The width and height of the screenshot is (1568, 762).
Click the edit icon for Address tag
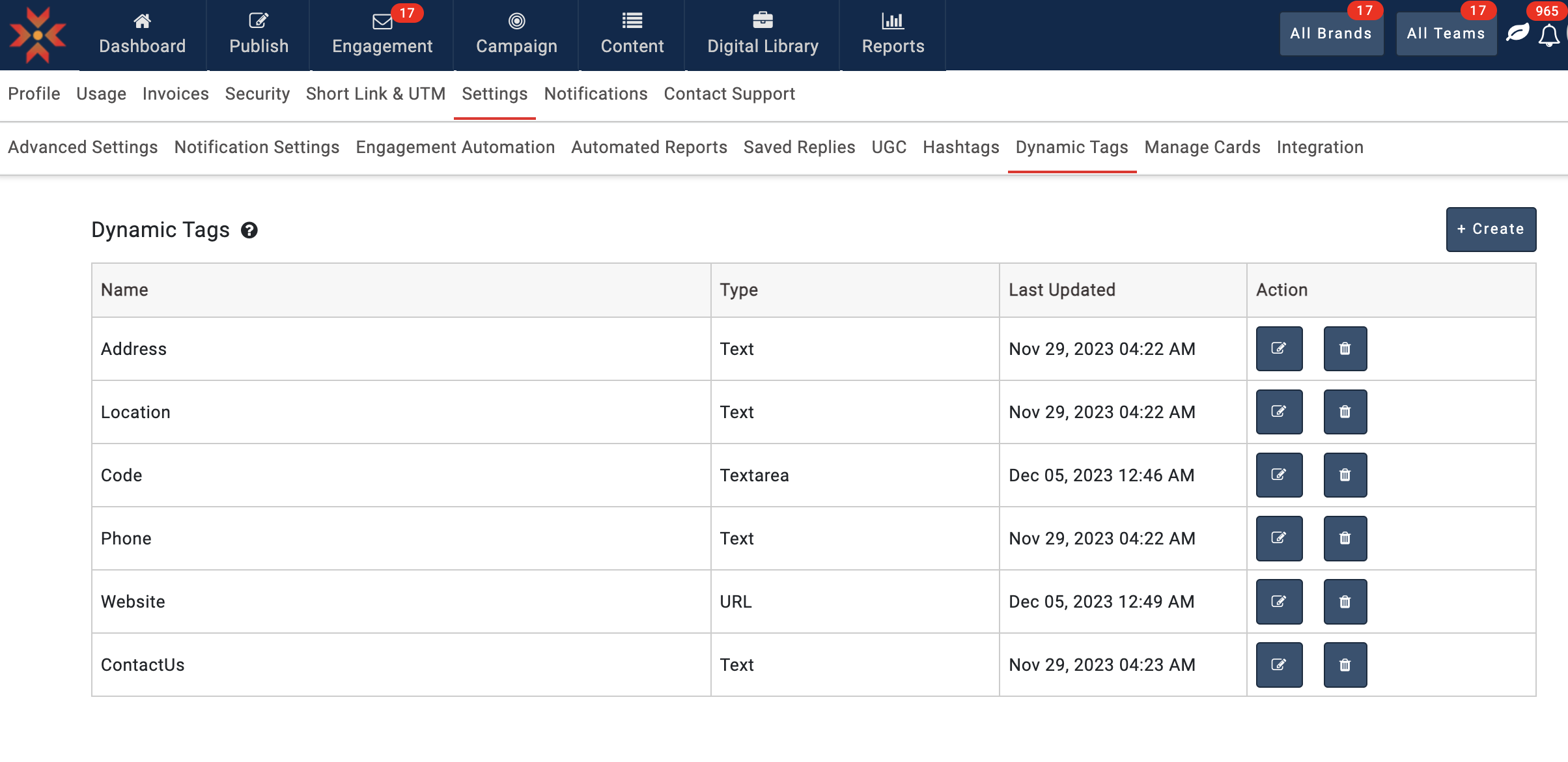pyautogui.click(x=1278, y=348)
